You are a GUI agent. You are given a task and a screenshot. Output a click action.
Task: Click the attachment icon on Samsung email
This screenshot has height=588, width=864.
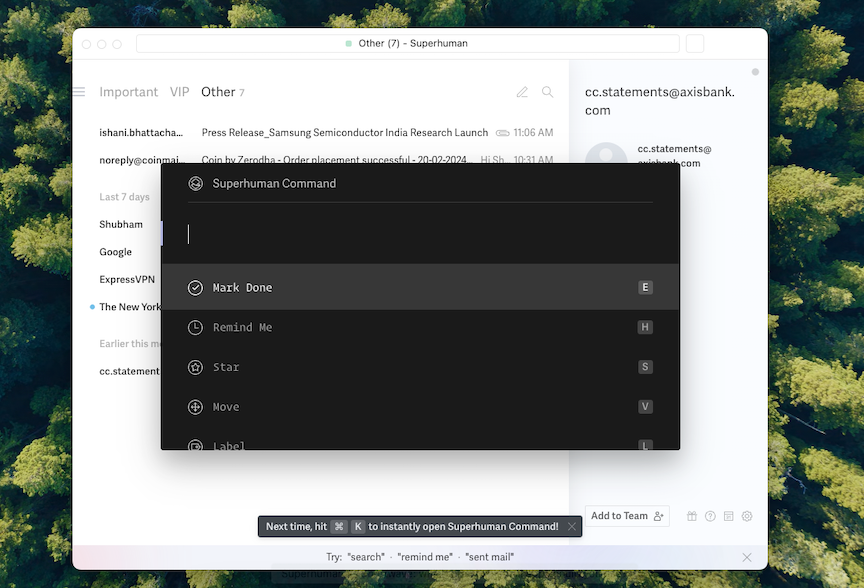502,133
